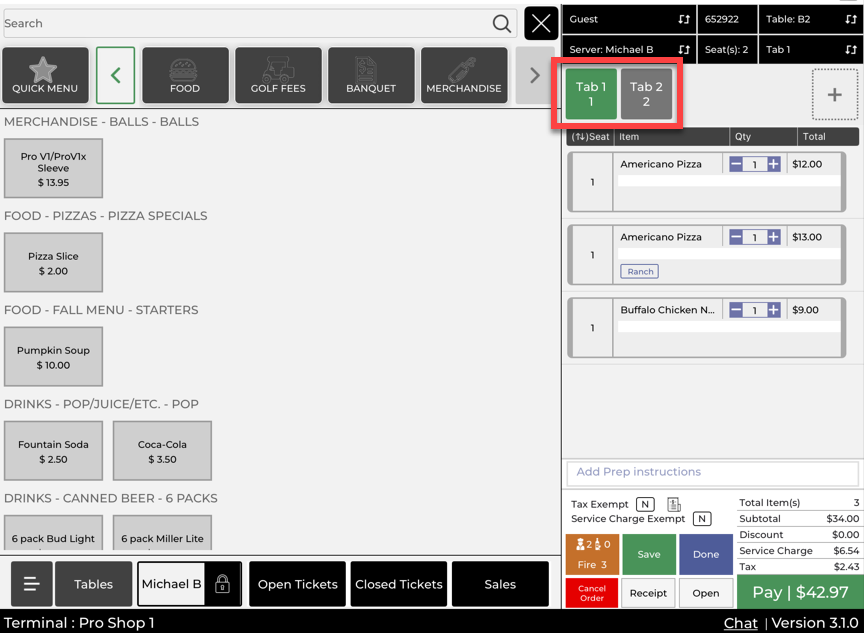Toggle the Service Charge Exempt N box
The width and height of the screenshot is (864, 633).
coord(702,519)
